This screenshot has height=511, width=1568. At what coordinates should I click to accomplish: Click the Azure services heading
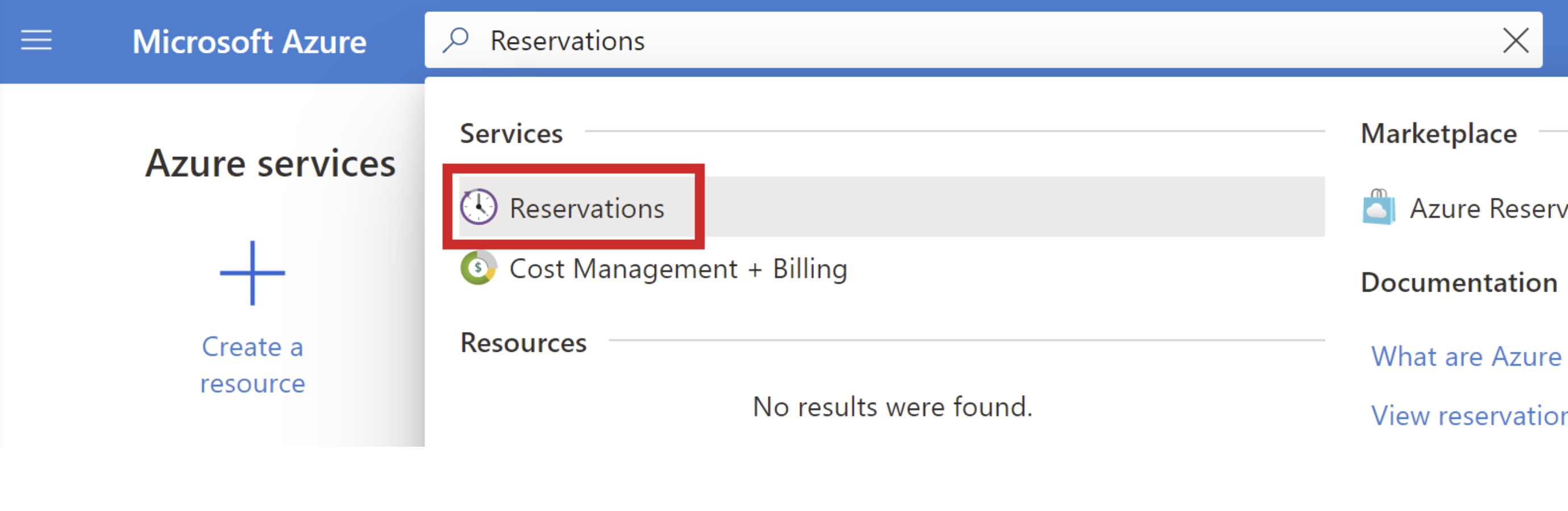[x=271, y=162]
